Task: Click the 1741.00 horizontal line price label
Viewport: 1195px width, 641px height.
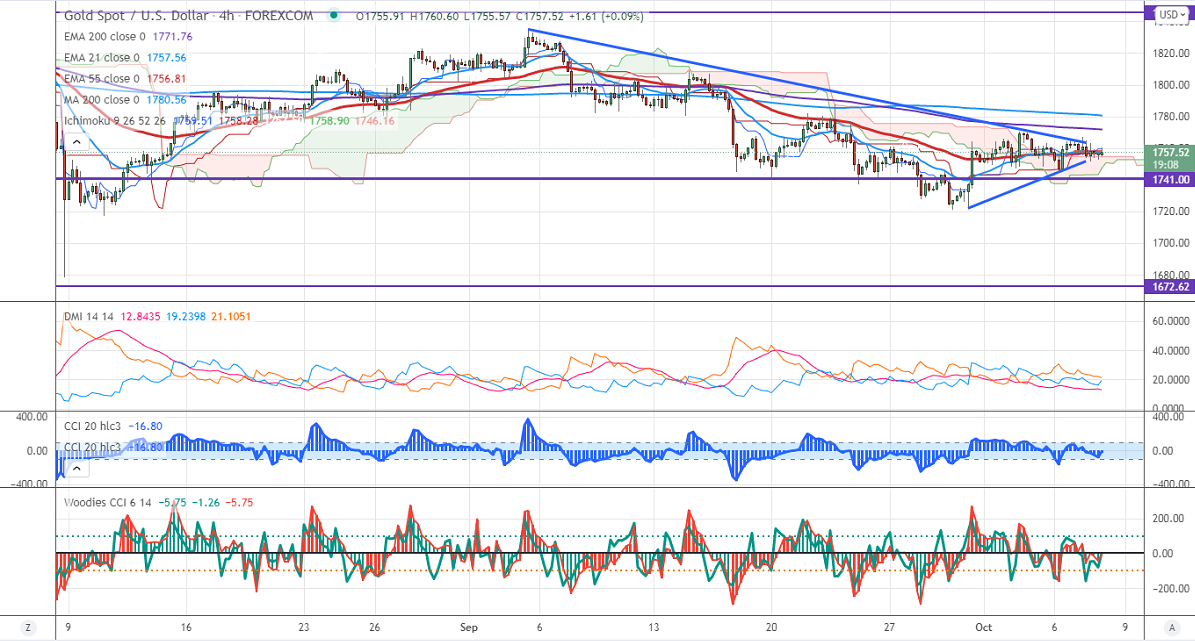Action: (1170, 180)
